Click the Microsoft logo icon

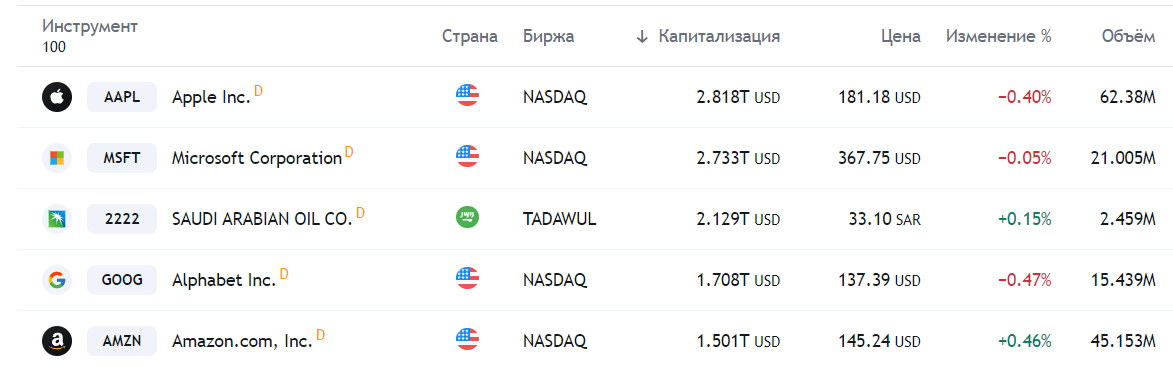(57, 158)
